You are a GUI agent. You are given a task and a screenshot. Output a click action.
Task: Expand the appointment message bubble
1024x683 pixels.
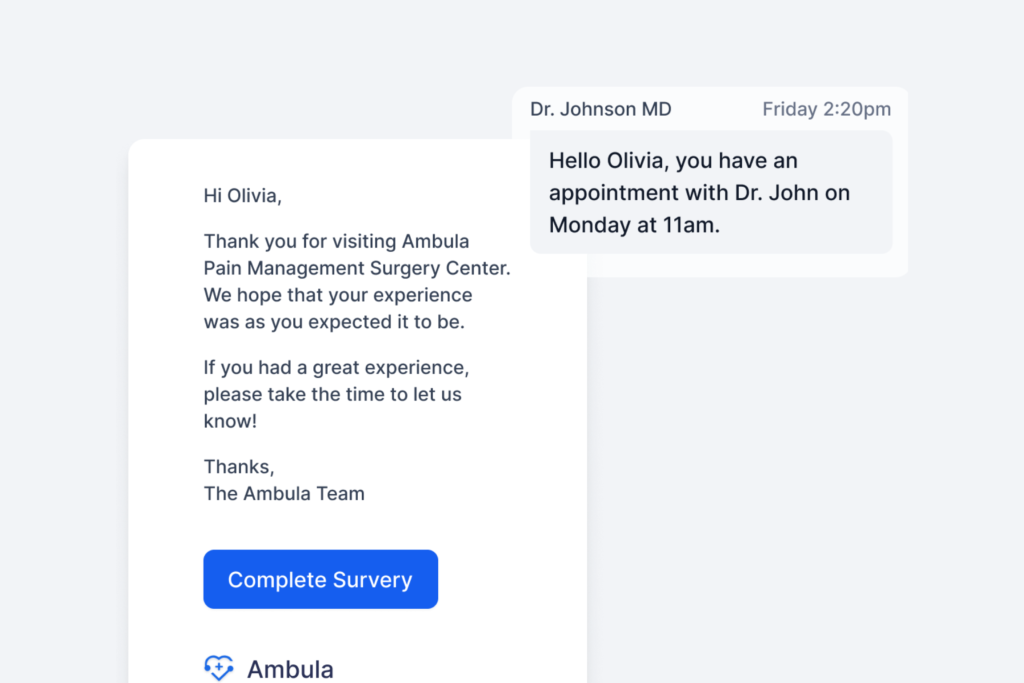(x=710, y=192)
